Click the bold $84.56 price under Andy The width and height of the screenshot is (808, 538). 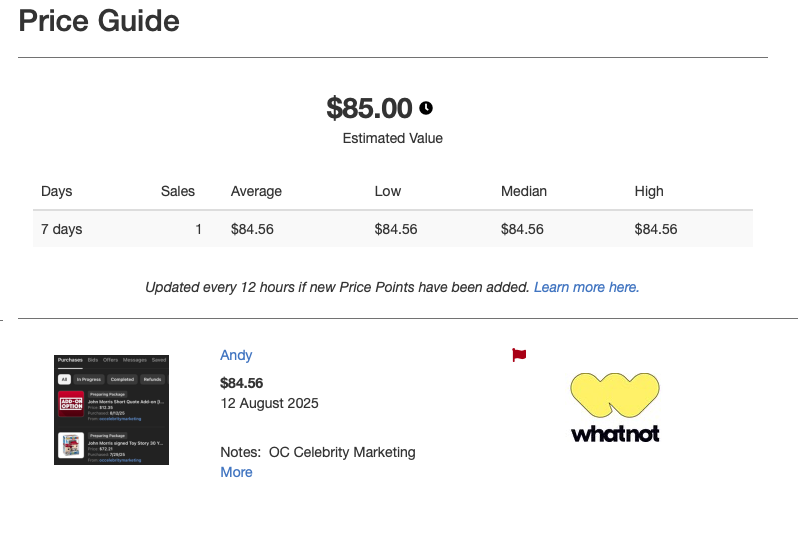click(x=241, y=383)
